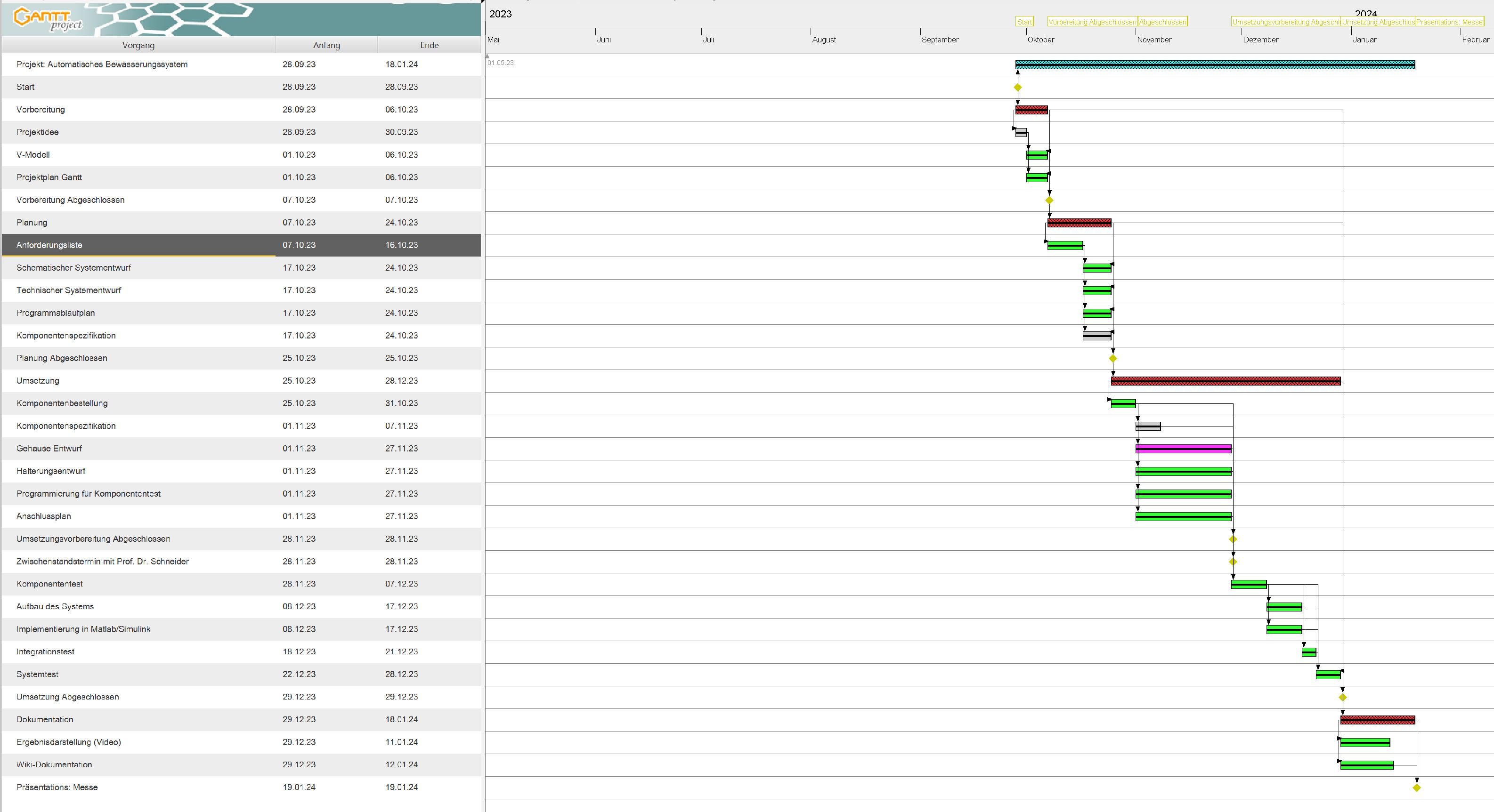The image size is (1494, 812).
Task: Click the Präsentations: Messe timeline label
Action: (x=1449, y=22)
